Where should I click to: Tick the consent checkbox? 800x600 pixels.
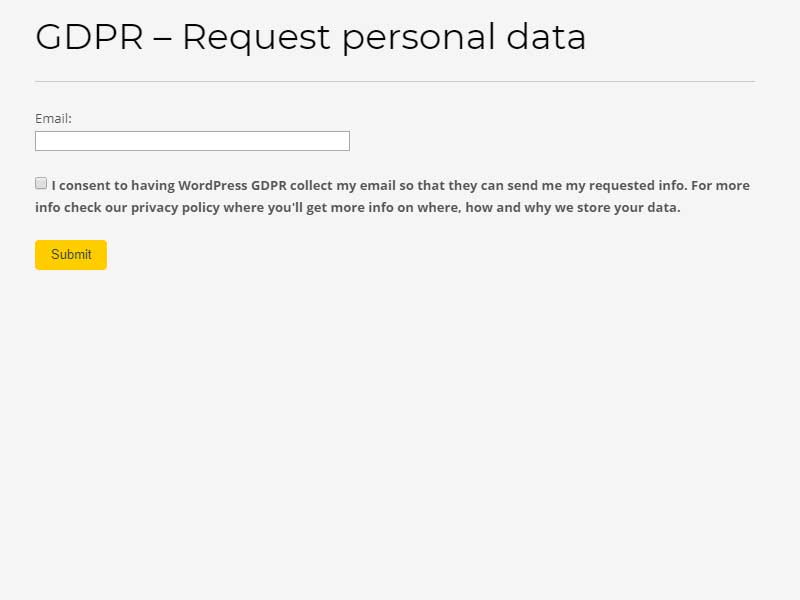[41, 183]
